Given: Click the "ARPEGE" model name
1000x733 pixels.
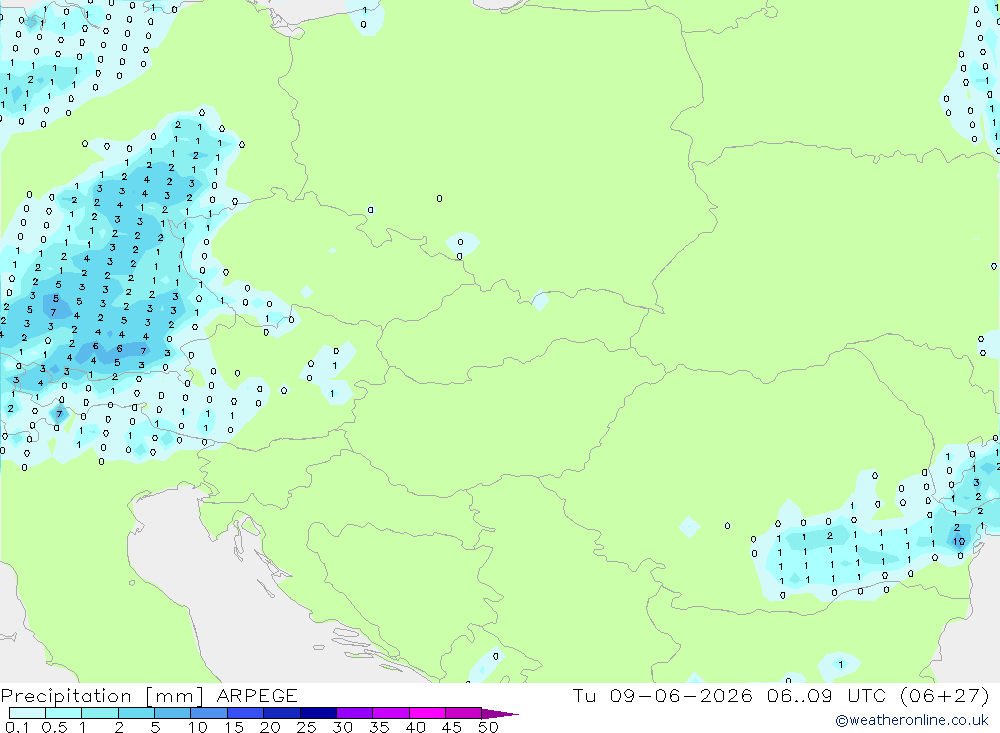Looking at the screenshot, I should pyautogui.click(x=257, y=695).
